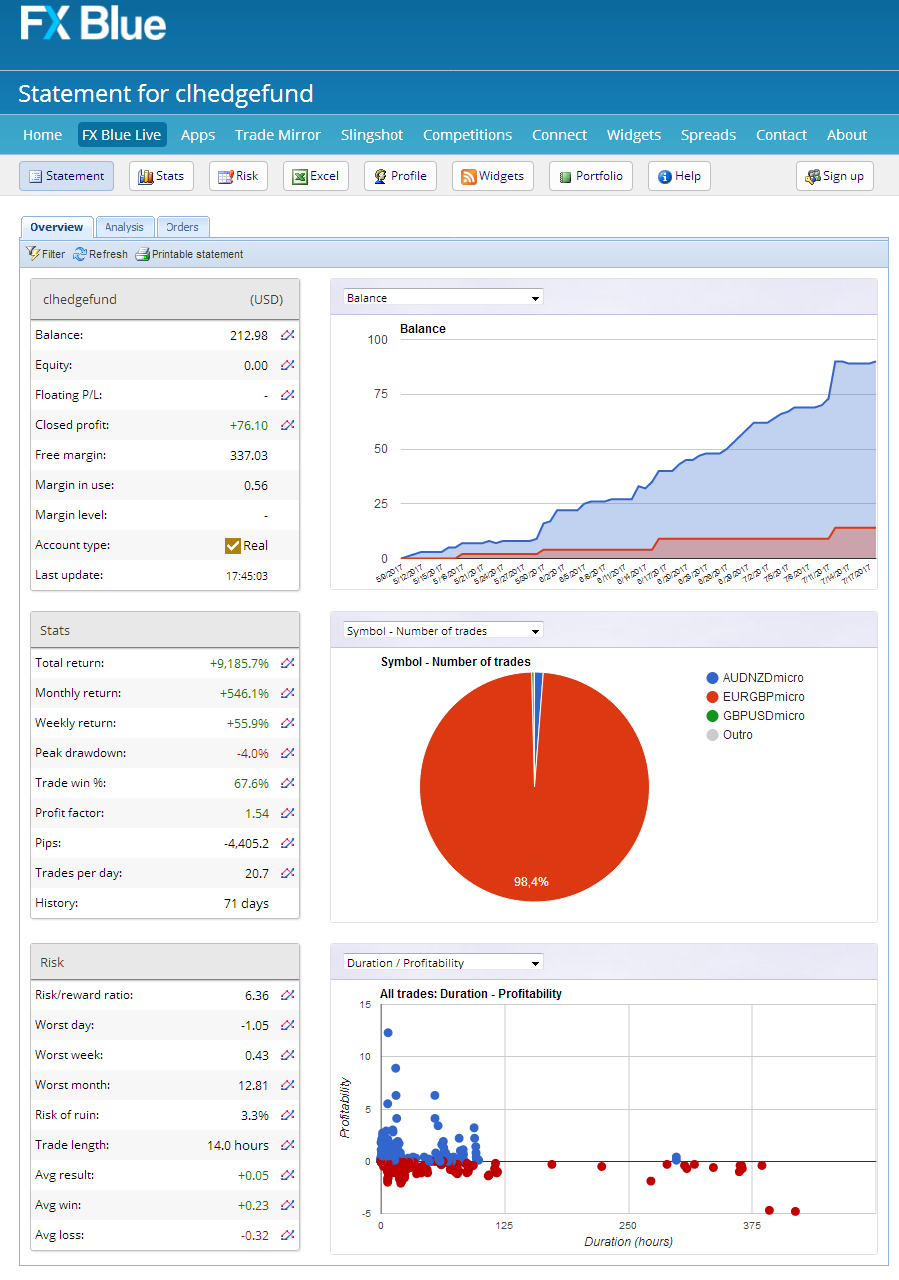
Task: Open the chart icon for Risk of ruin
Action: click(287, 1115)
